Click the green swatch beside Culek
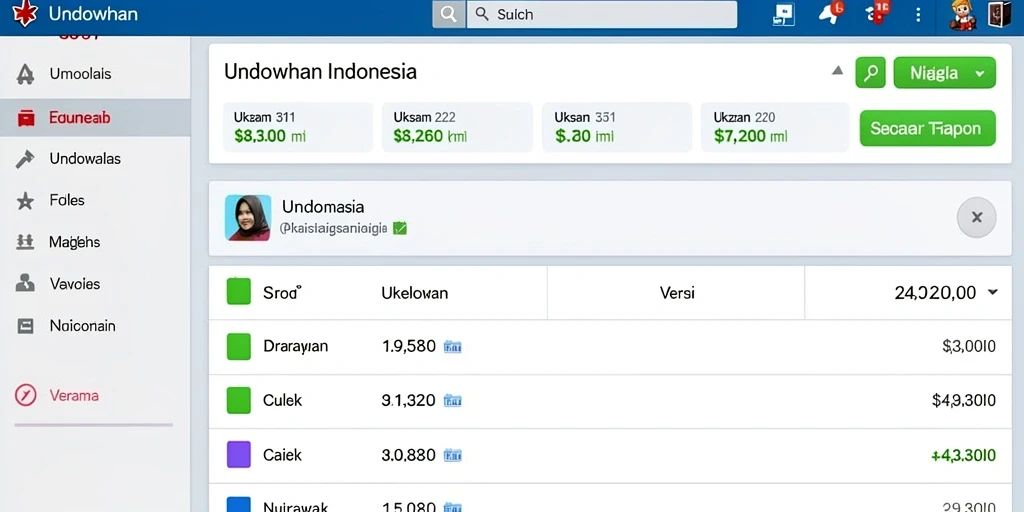This screenshot has height=512, width=1024. (x=238, y=400)
